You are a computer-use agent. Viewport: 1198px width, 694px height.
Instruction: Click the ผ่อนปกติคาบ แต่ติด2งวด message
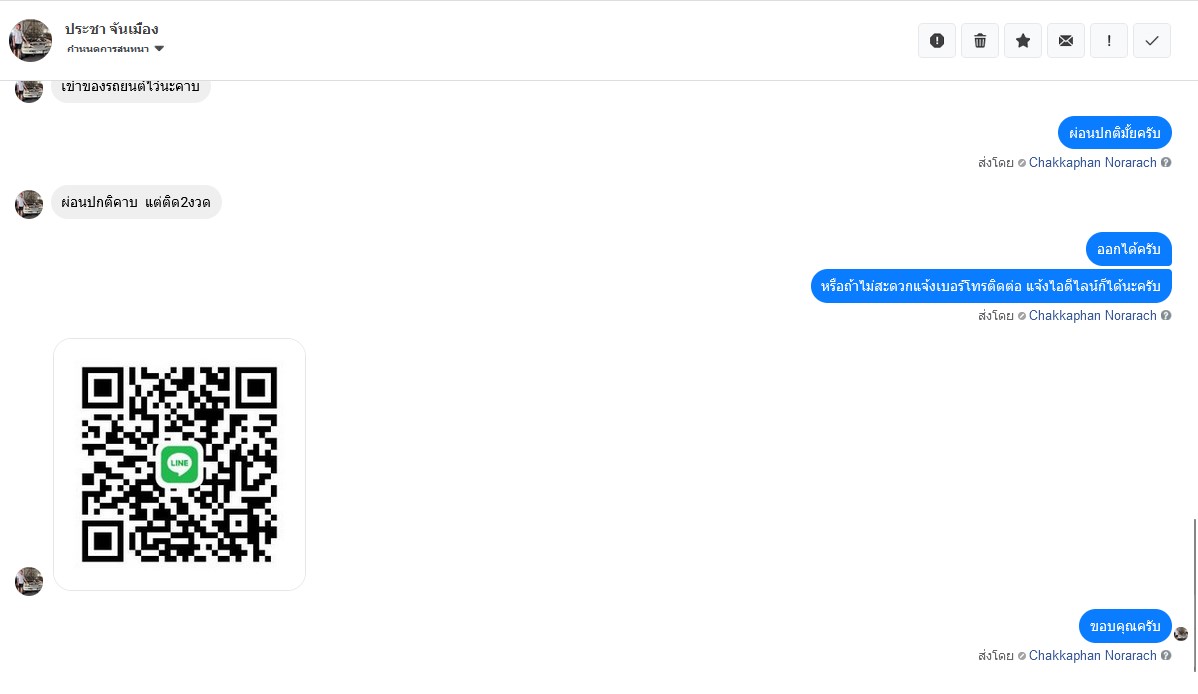point(136,203)
